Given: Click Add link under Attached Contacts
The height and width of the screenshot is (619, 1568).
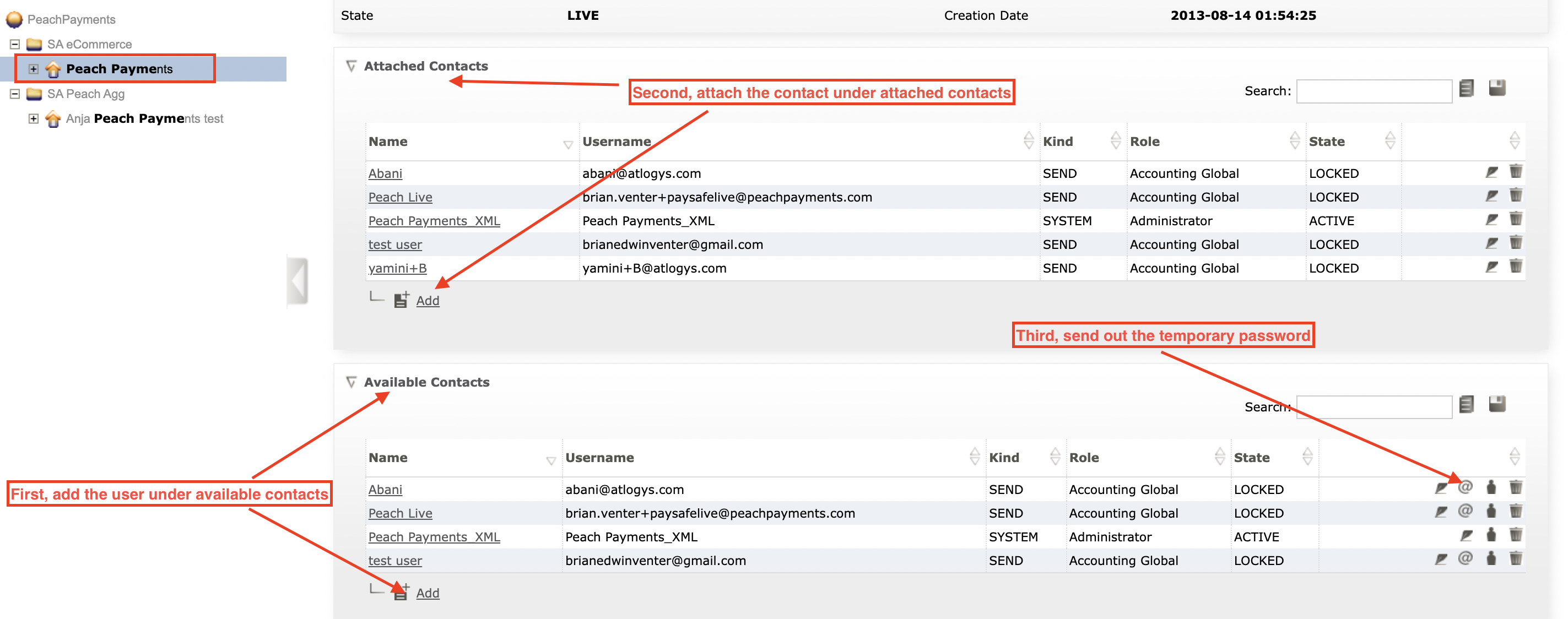Looking at the screenshot, I should click(428, 301).
